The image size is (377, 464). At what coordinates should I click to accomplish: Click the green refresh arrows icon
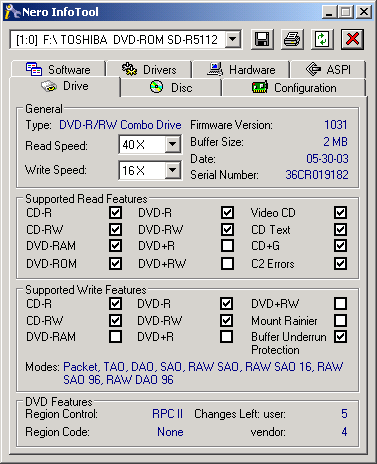click(322, 39)
